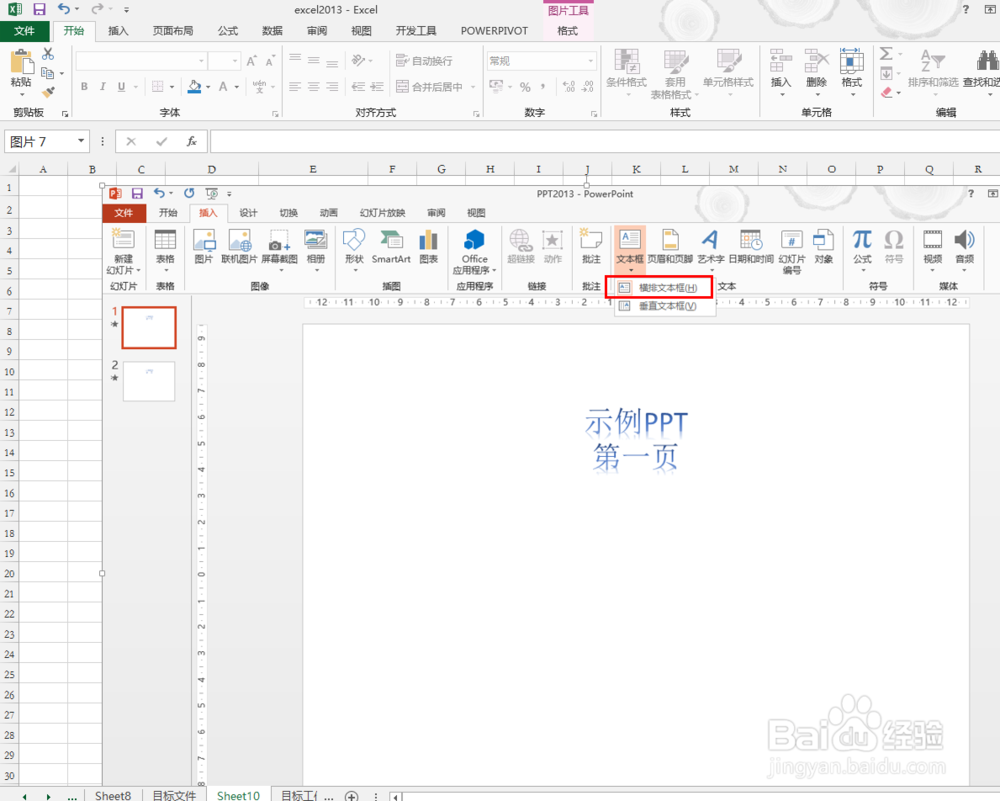Viewport: 1000px width, 801px height.
Task: Switch to Excel's 数据 tab
Action: tap(272, 31)
